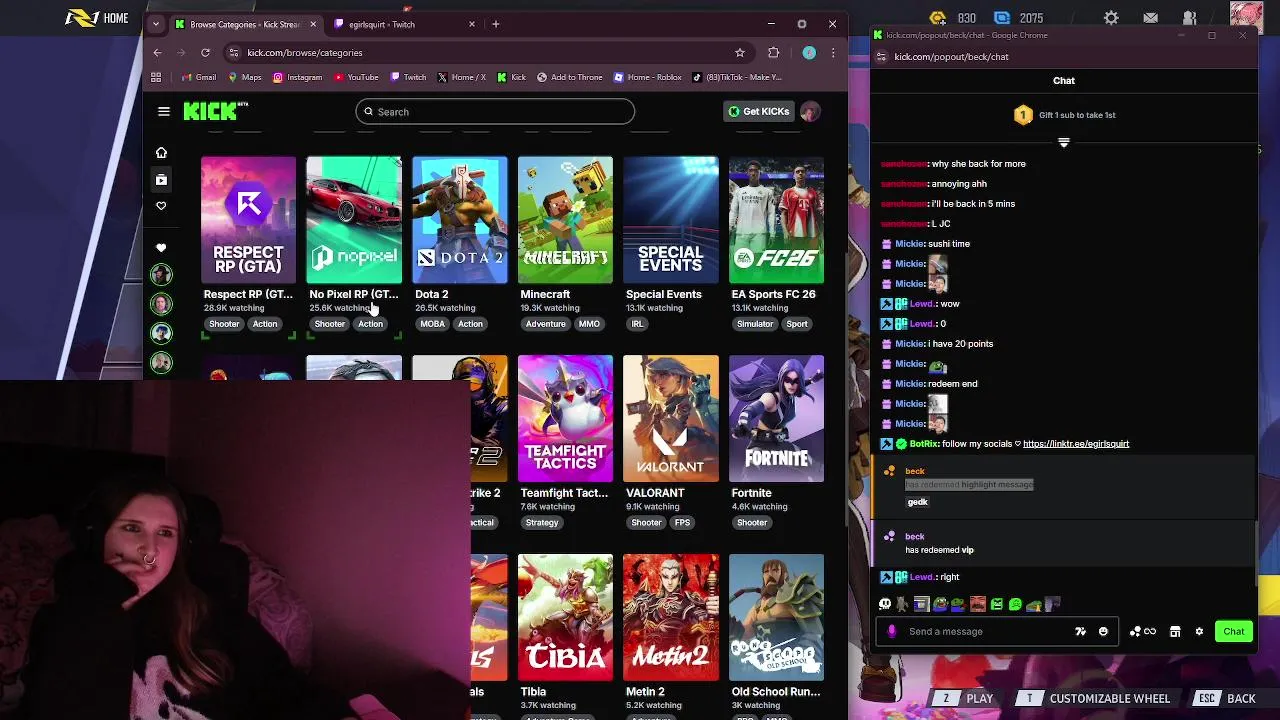Open the YouTube bookmark
The height and width of the screenshot is (720, 1280).
(x=356, y=77)
